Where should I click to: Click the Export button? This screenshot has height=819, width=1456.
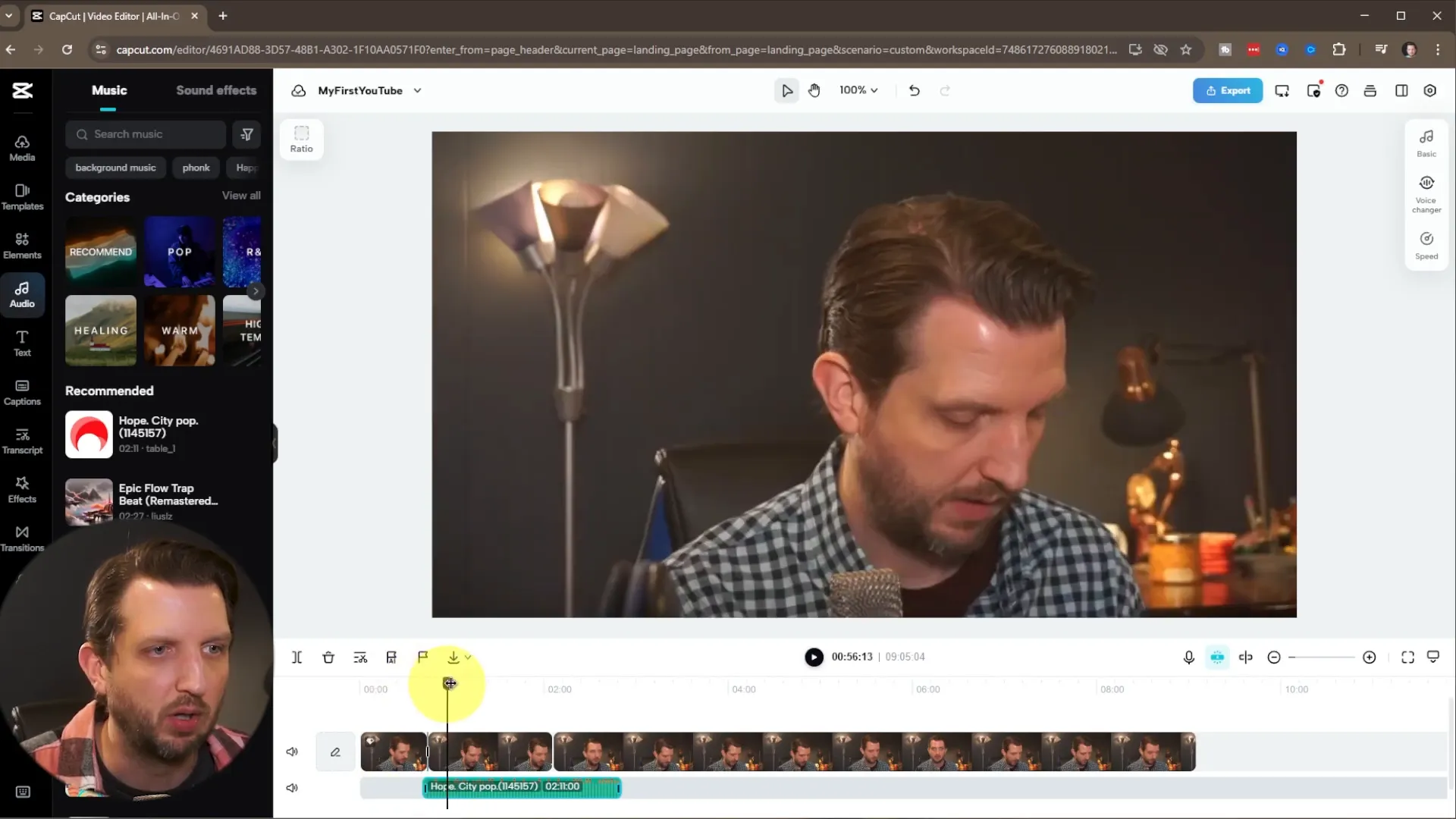coord(1227,90)
